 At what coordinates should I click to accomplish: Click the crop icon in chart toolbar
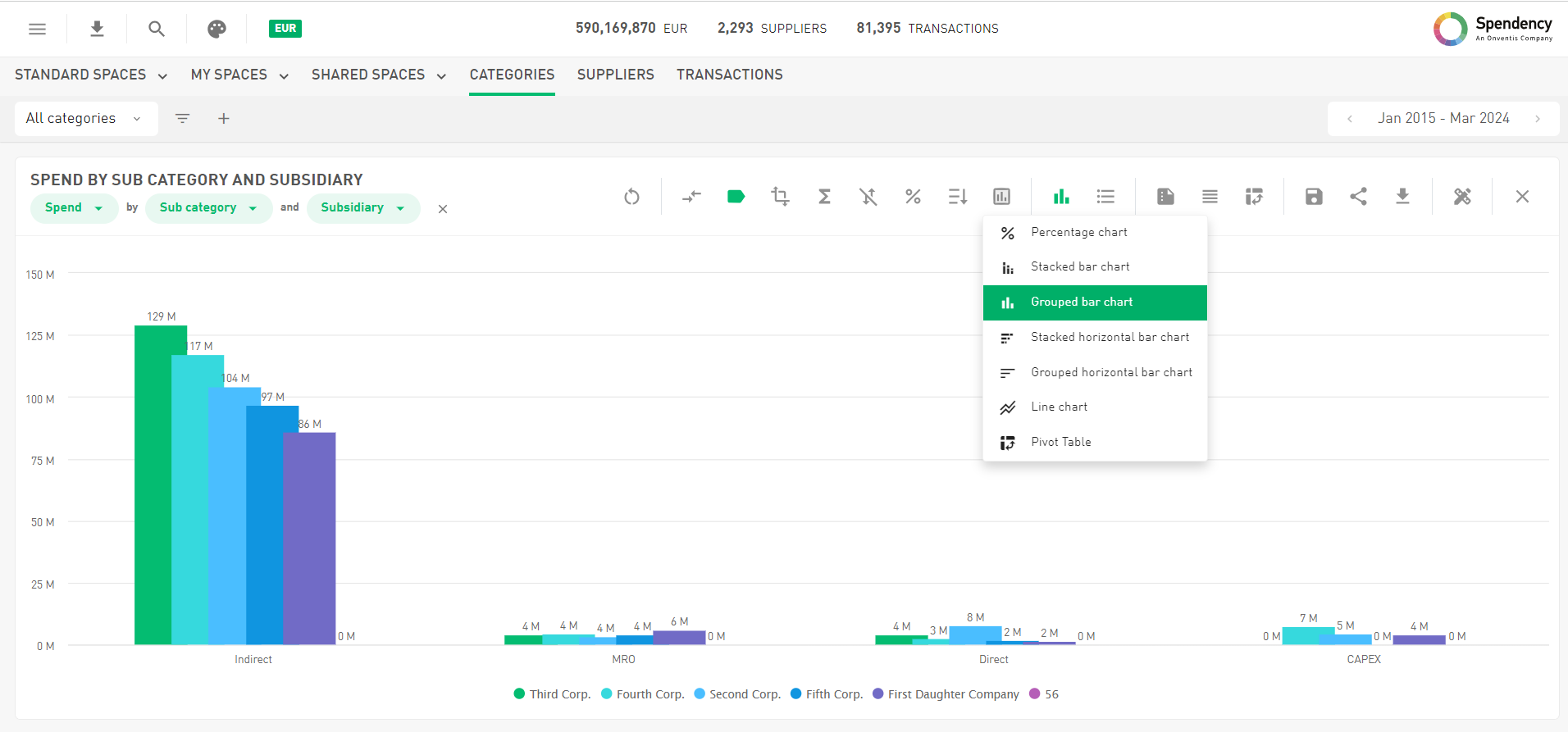point(780,197)
